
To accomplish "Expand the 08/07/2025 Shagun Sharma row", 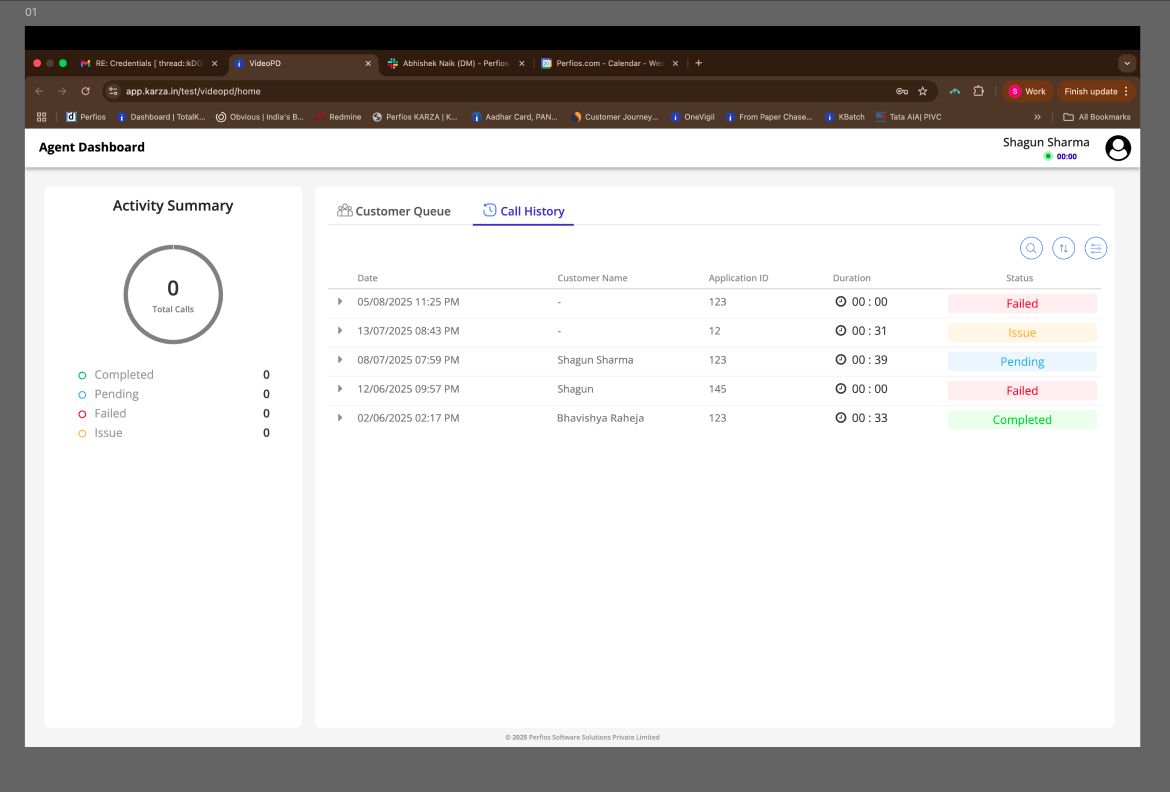I will pyautogui.click(x=339, y=359).
